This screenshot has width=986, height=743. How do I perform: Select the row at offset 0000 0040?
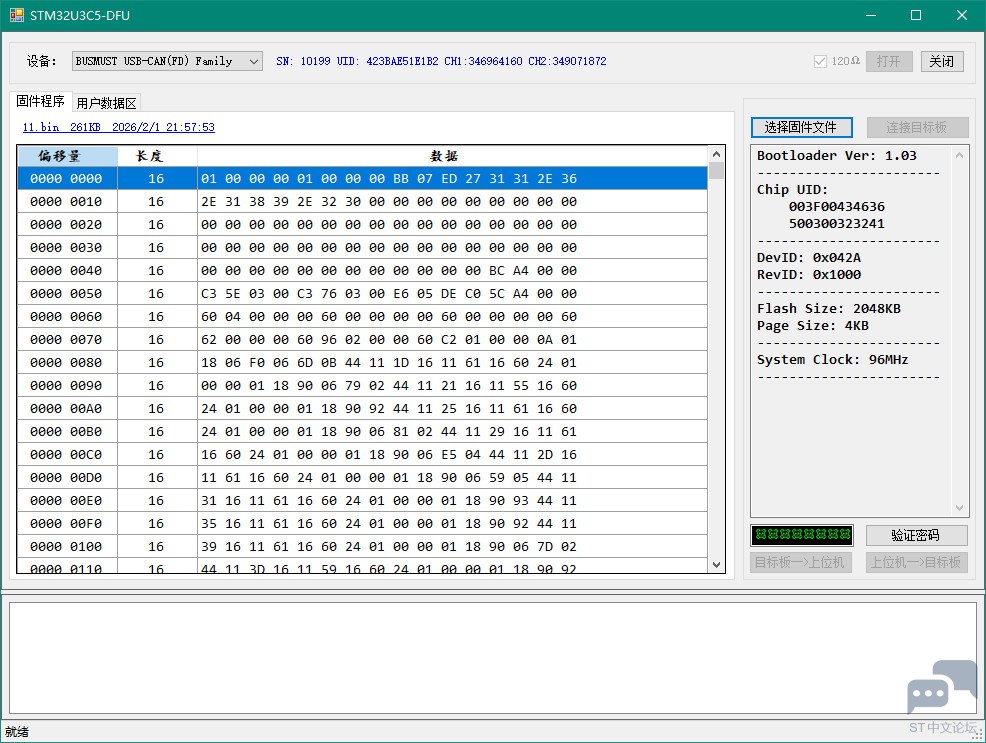[362, 270]
